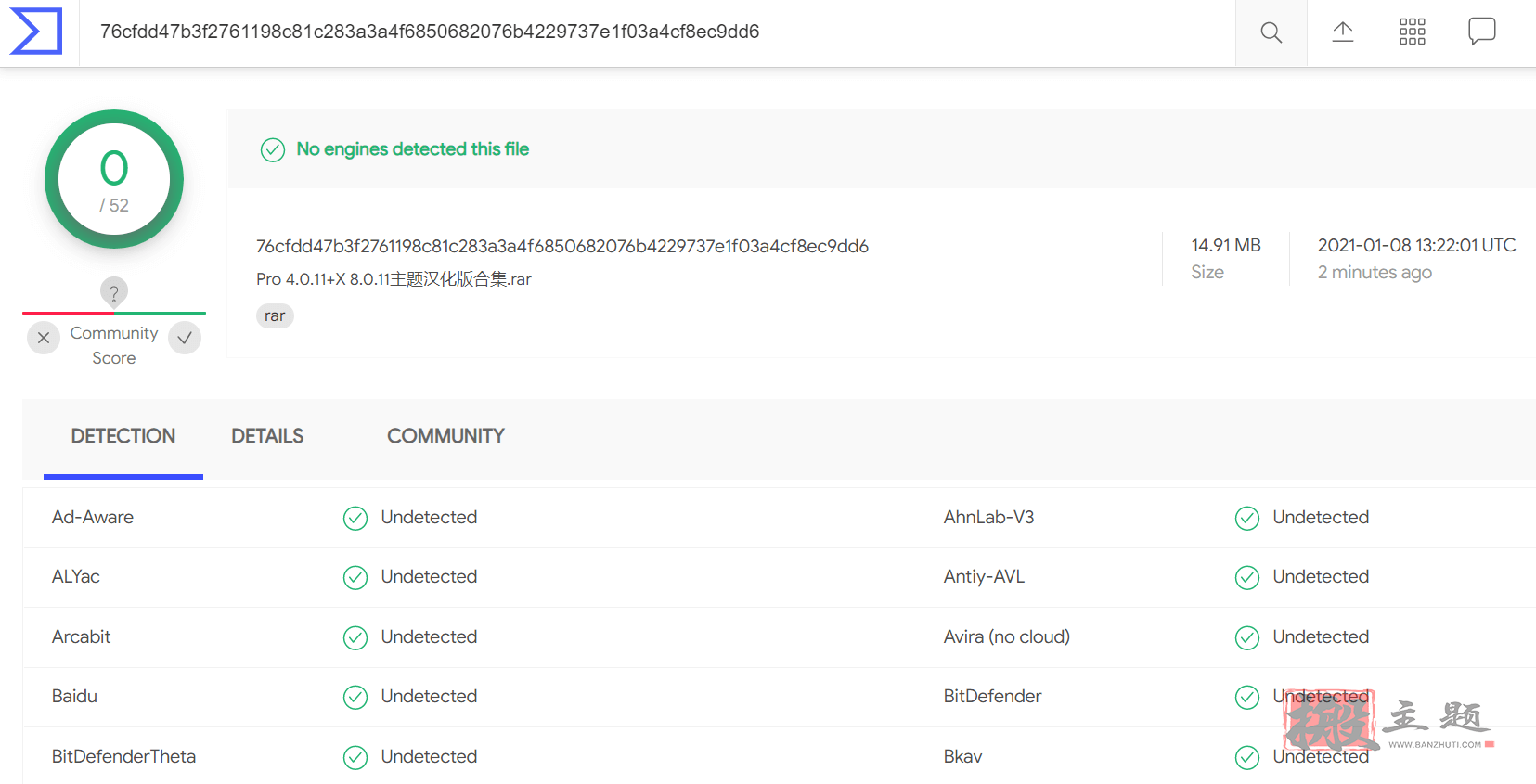This screenshot has height=784, width=1536.
Task: Open the comments chat bubble icon
Action: point(1481,32)
